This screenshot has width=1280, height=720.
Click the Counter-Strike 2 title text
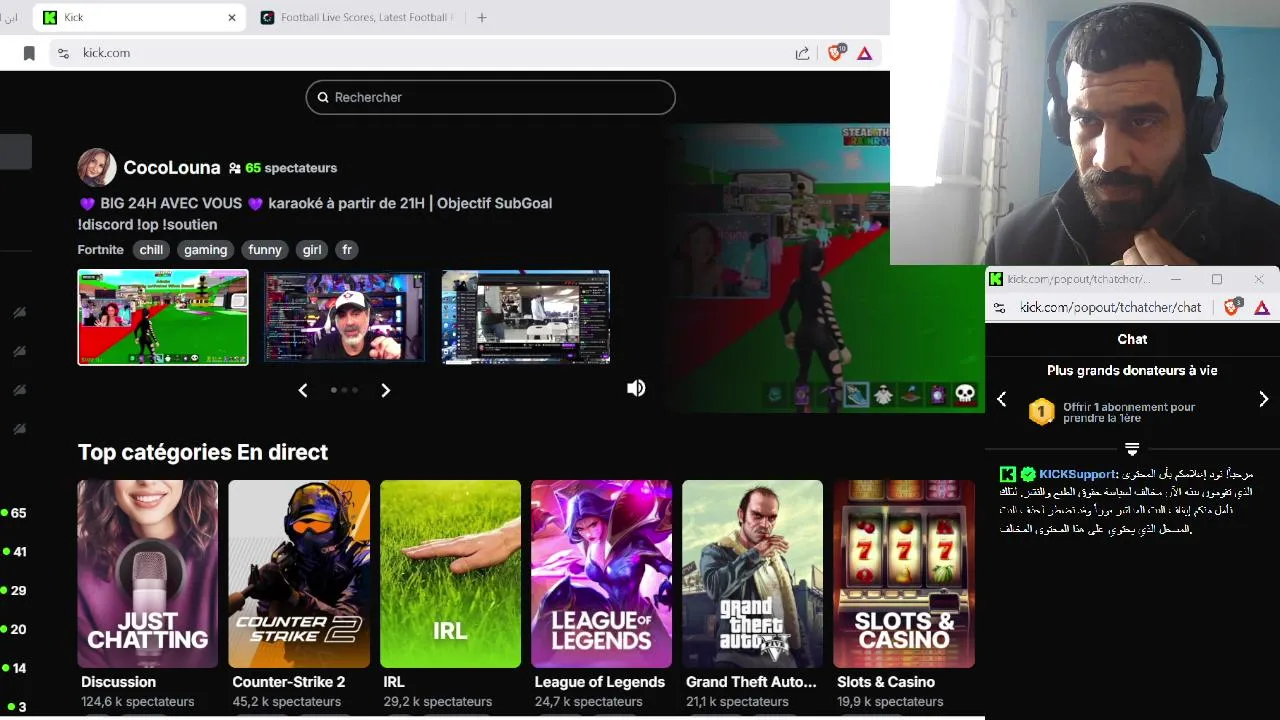tap(289, 682)
